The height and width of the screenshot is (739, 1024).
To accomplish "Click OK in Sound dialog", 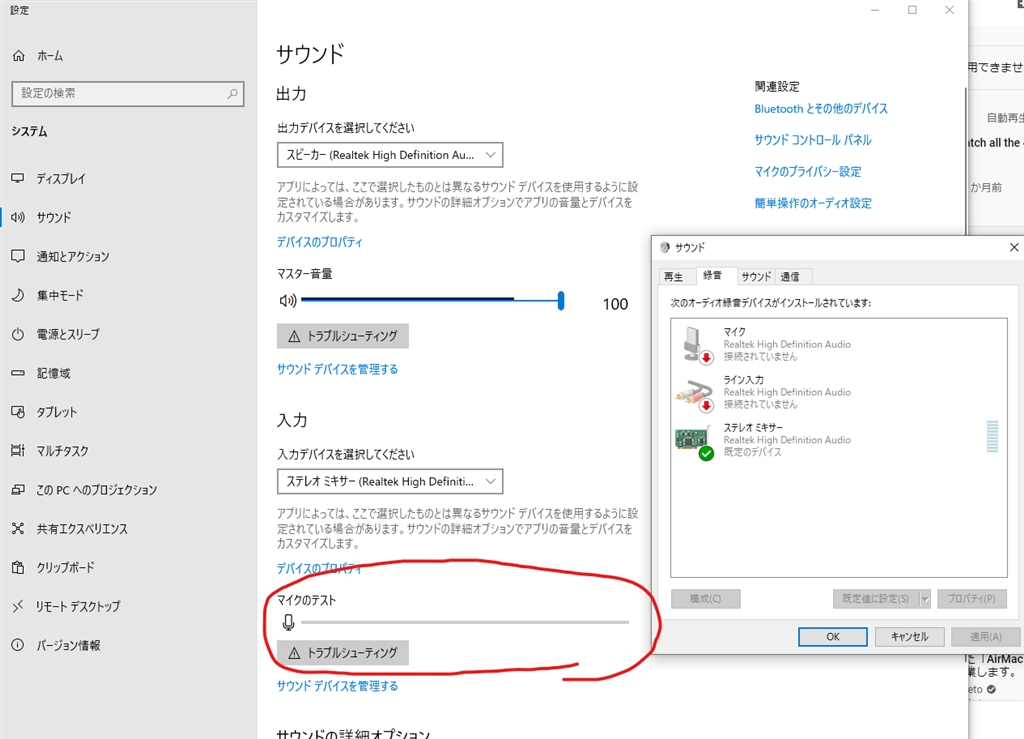I will click(x=833, y=637).
